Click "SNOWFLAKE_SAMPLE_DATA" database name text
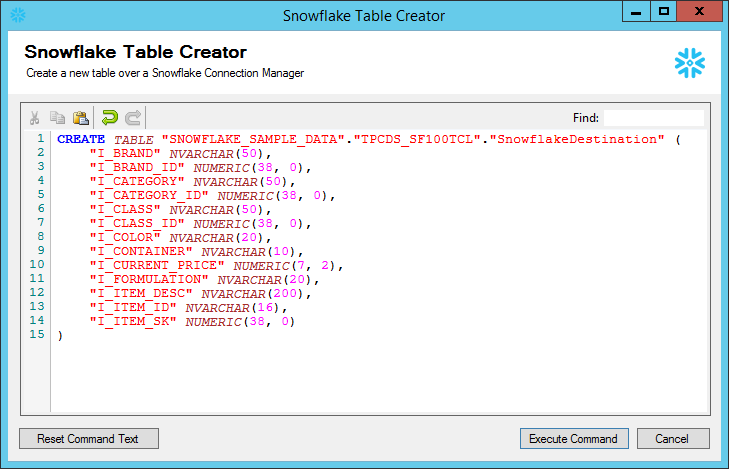 coord(253,139)
